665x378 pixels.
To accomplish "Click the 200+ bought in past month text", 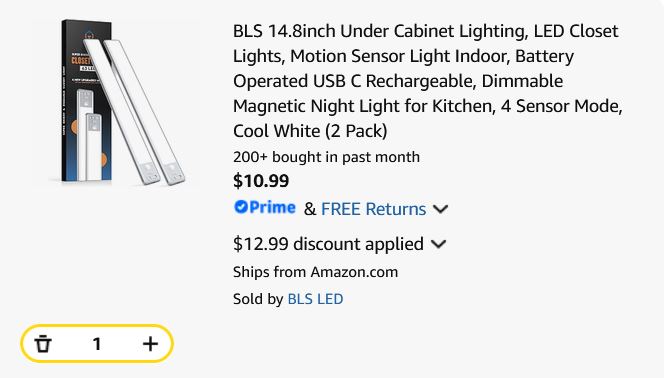I will (326, 157).
